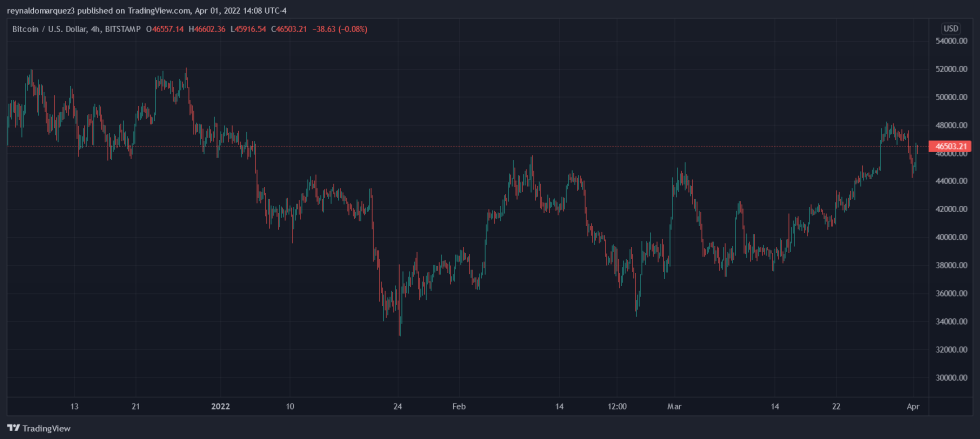980x439 pixels.
Task: Click the TradingView logo at bottom left
Action: (39, 428)
